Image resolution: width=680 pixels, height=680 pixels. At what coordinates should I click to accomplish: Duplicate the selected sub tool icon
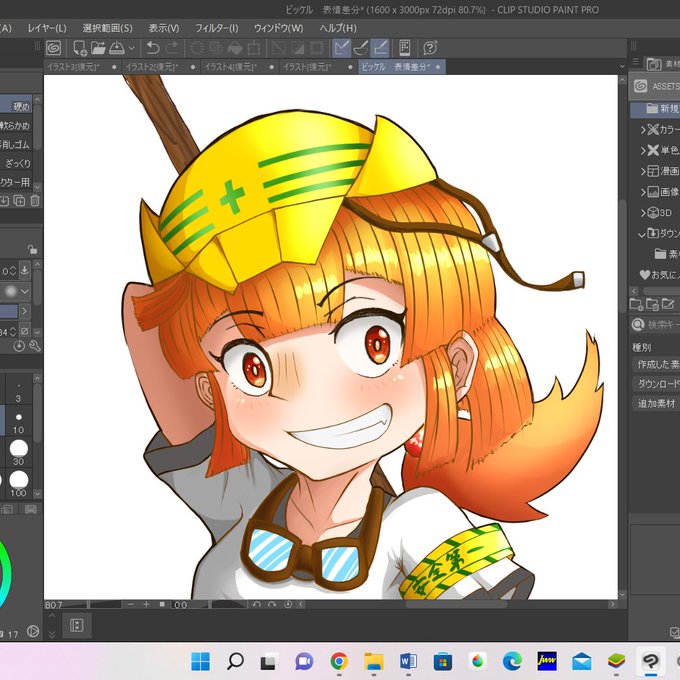pos(19,200)
